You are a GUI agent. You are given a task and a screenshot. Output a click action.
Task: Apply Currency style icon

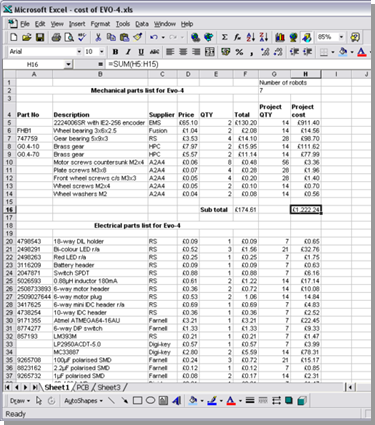(x=226, y=52)
